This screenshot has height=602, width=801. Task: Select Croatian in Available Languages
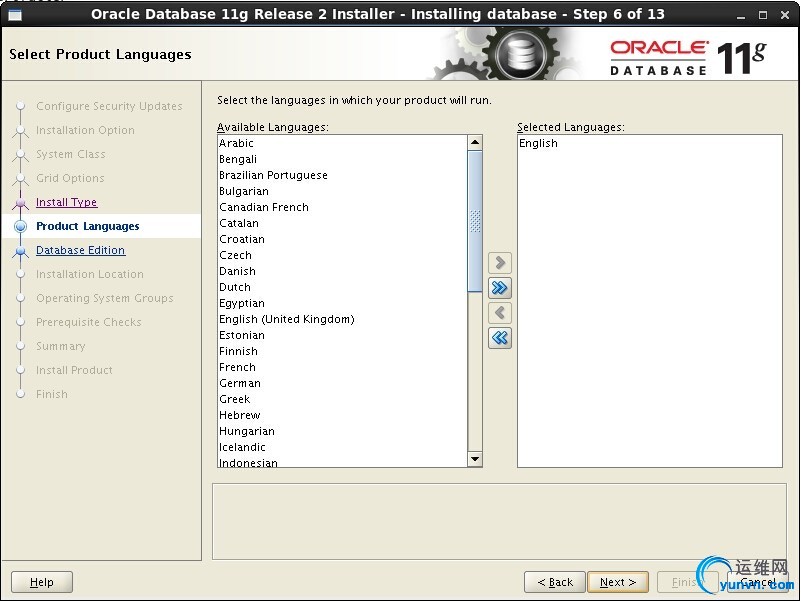pos(342,239)
